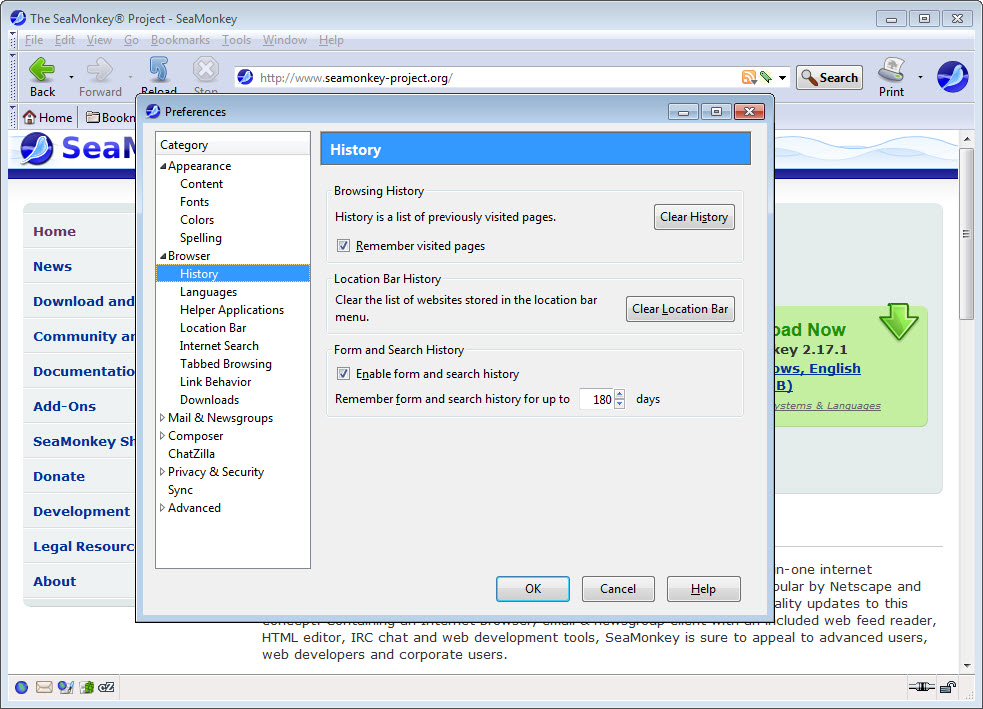This screenshot has height=709, width=983.
Task: Click the Print toolbar icon
Action: tap(891, 70)
